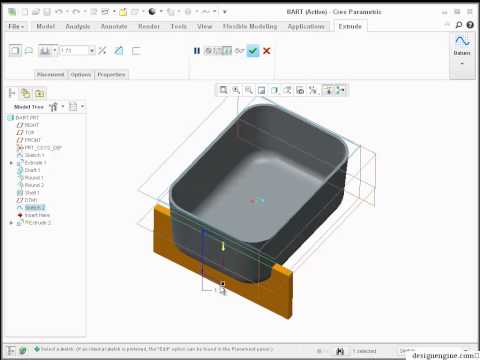Toggle Extrude as solid option
The height and width of the screenshot is (360, 480).
coord(15,51)
